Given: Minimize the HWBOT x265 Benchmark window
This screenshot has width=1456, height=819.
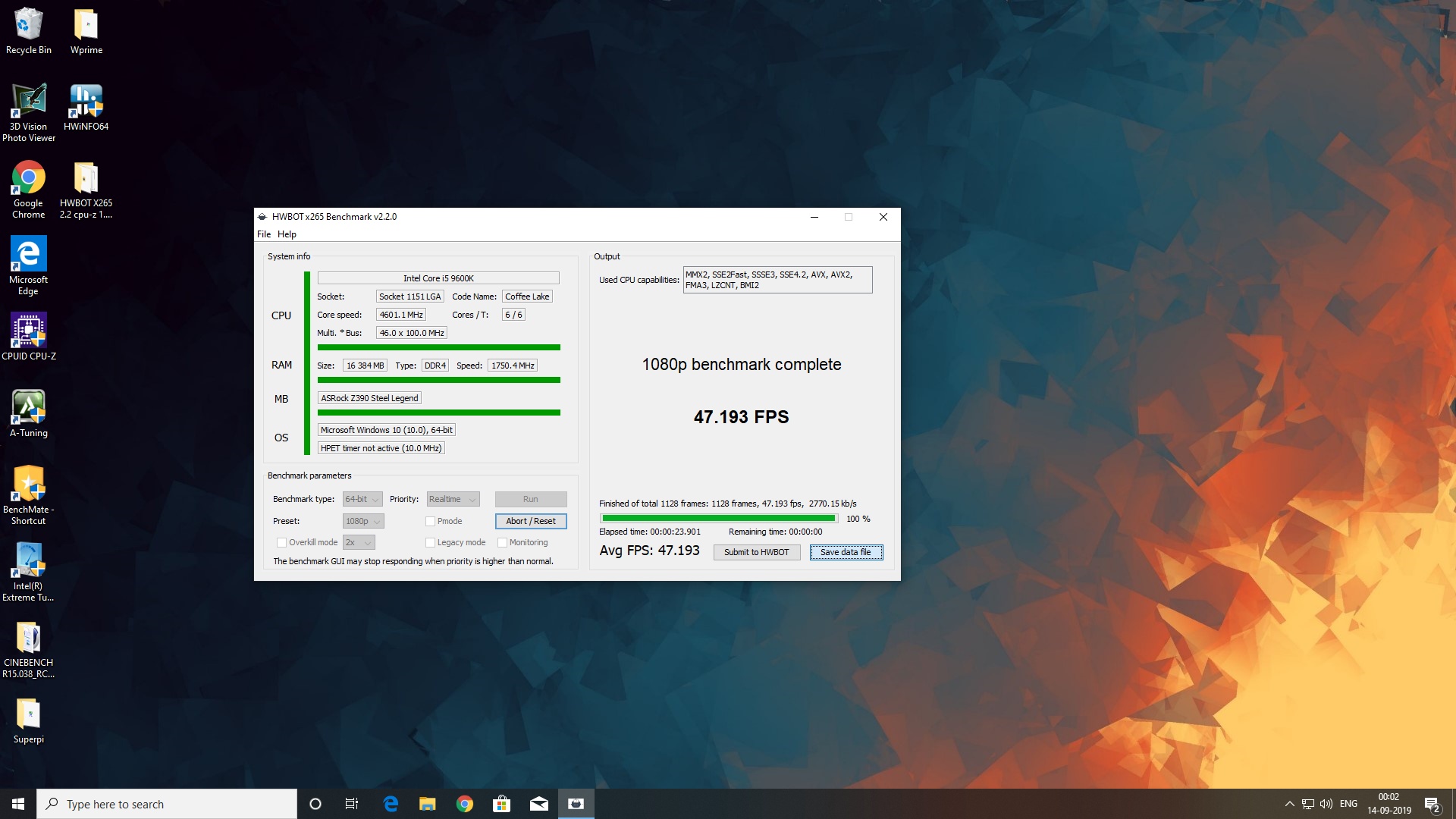Looking at the screenshot, I should [814, 217].
